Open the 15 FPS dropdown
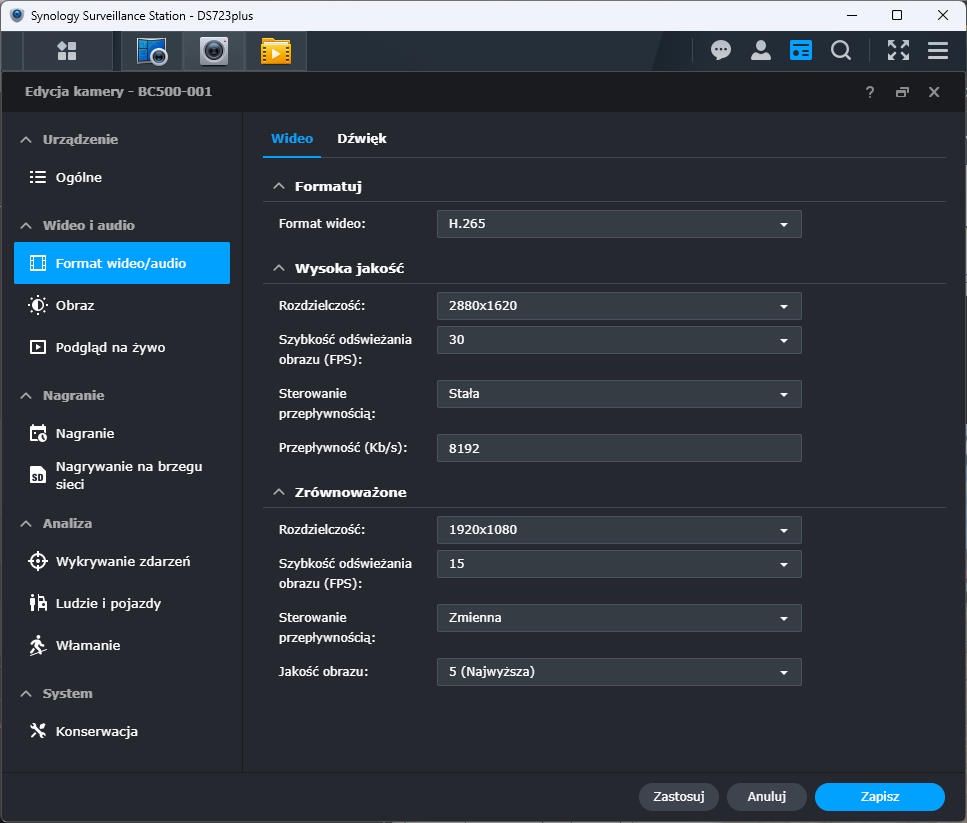Viewport: 967px width, 823px height. click(619, 563)
